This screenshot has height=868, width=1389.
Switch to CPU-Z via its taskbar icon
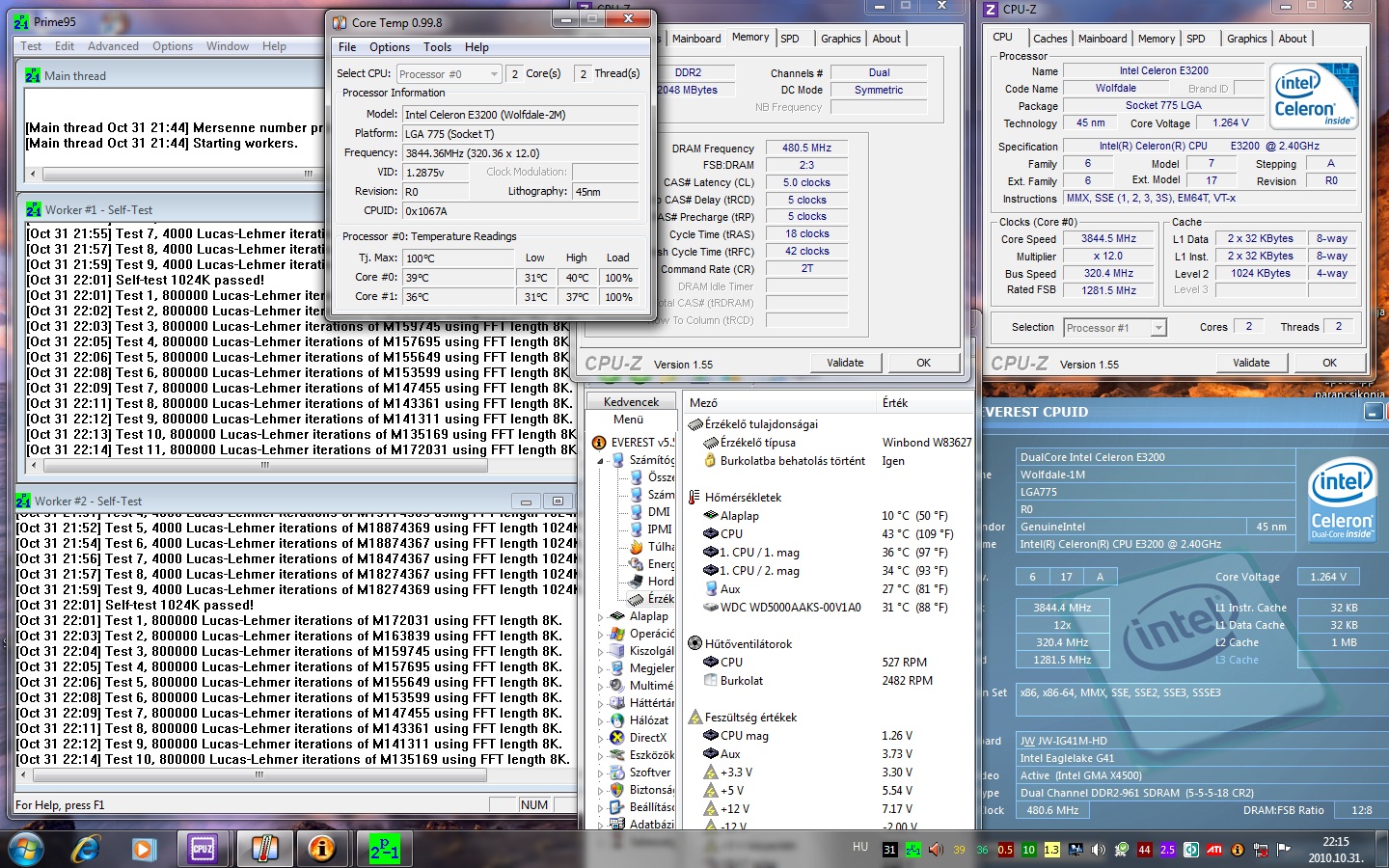coord(203,849)
